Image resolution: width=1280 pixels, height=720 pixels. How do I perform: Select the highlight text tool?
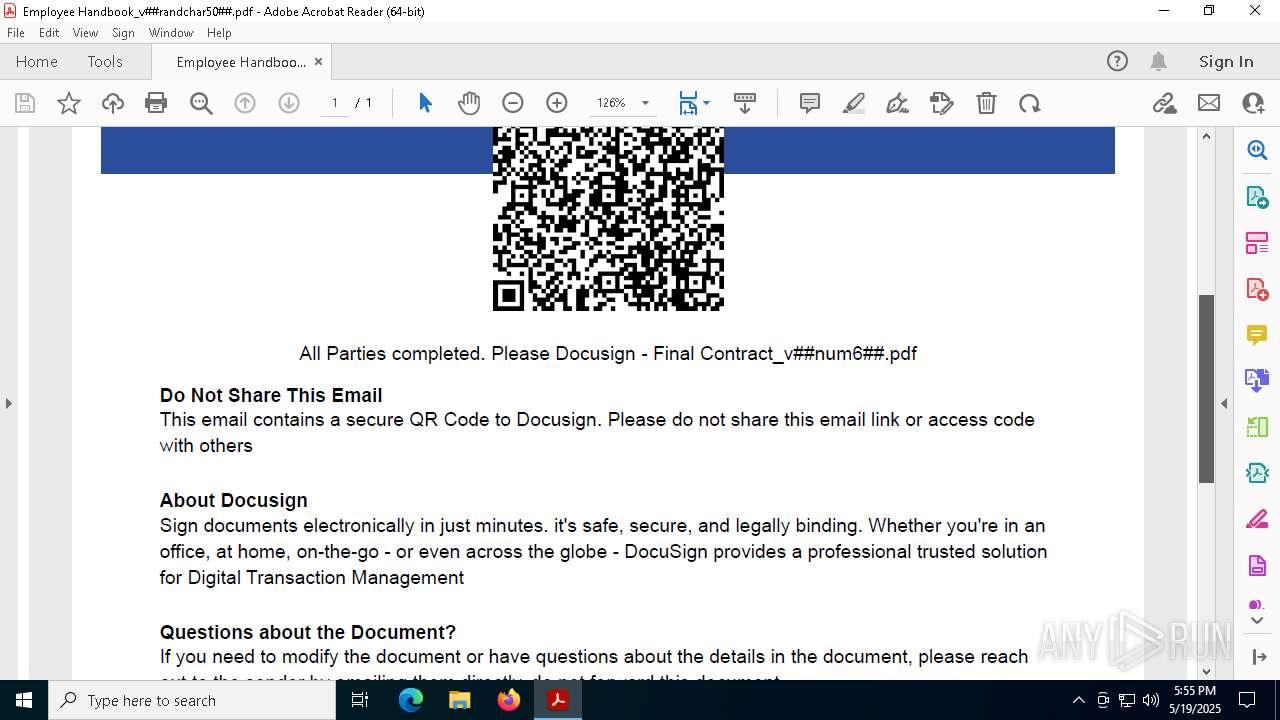click(854, 103)
